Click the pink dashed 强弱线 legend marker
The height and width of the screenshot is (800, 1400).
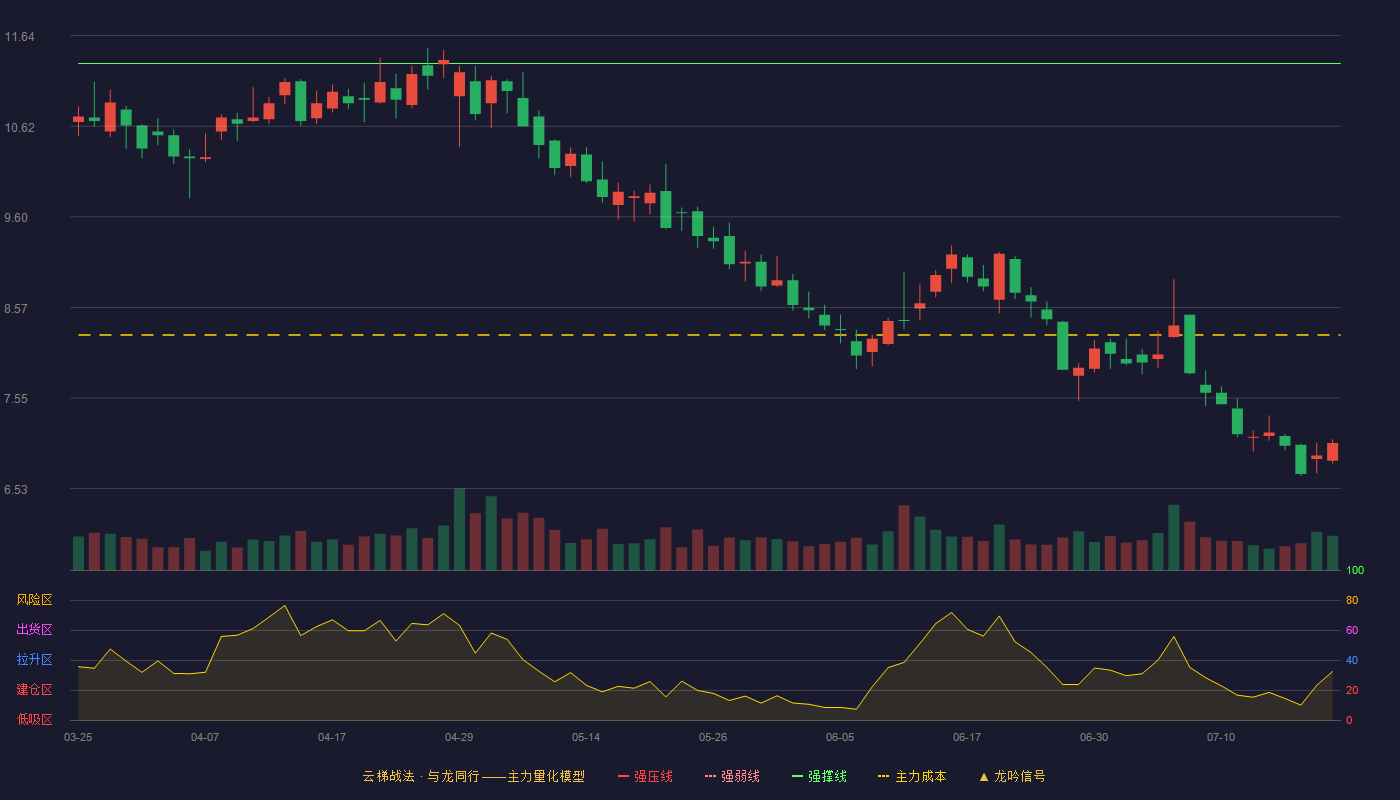(x=711, y=776)
